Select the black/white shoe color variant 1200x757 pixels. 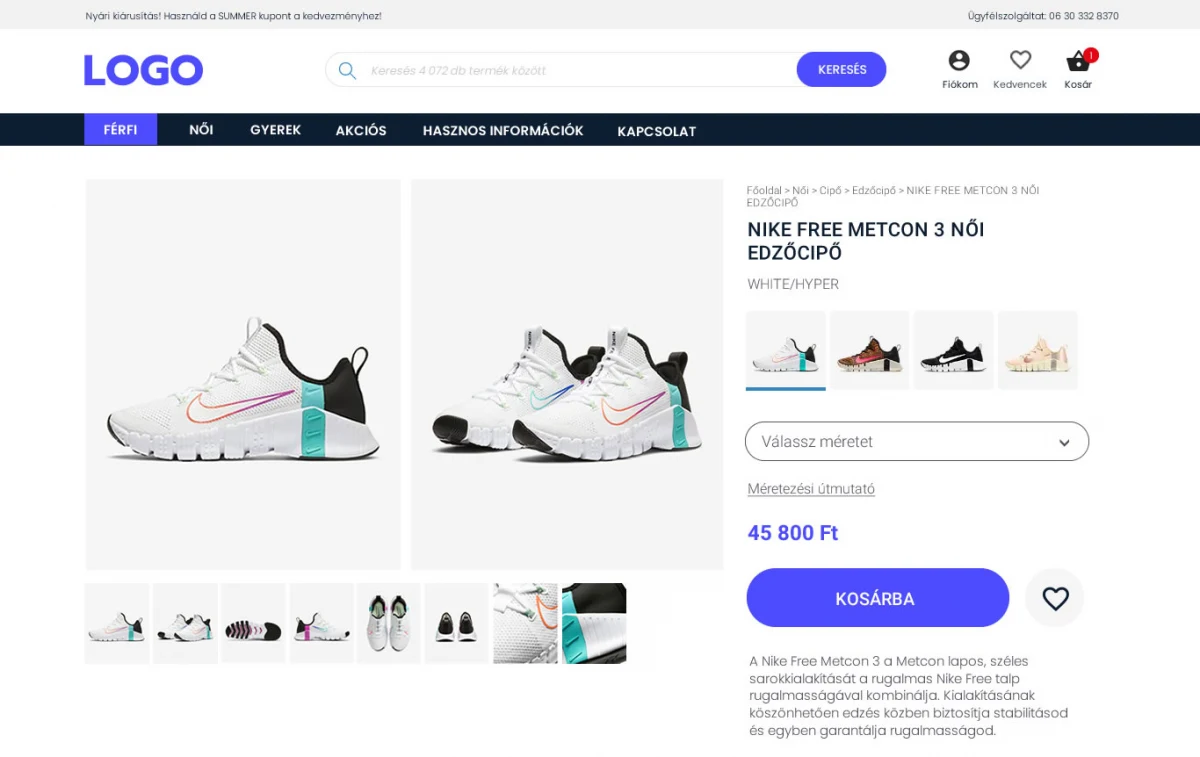953,350
